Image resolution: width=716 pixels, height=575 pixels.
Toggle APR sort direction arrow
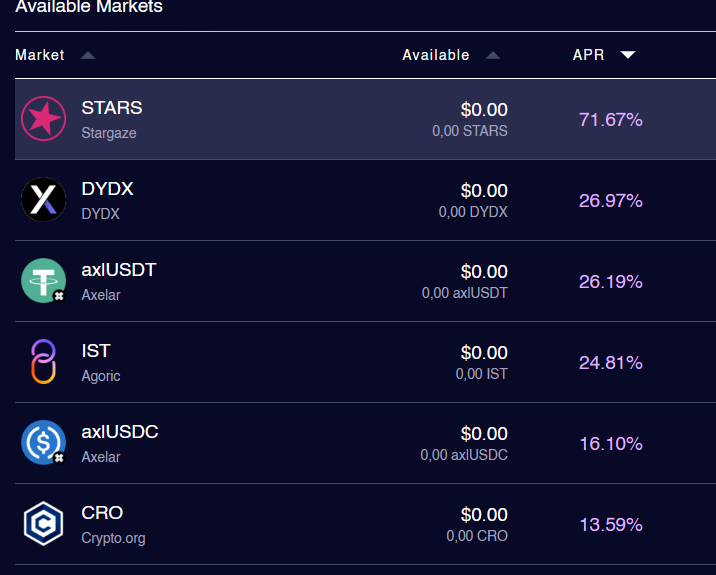click(x=627, y=55)
